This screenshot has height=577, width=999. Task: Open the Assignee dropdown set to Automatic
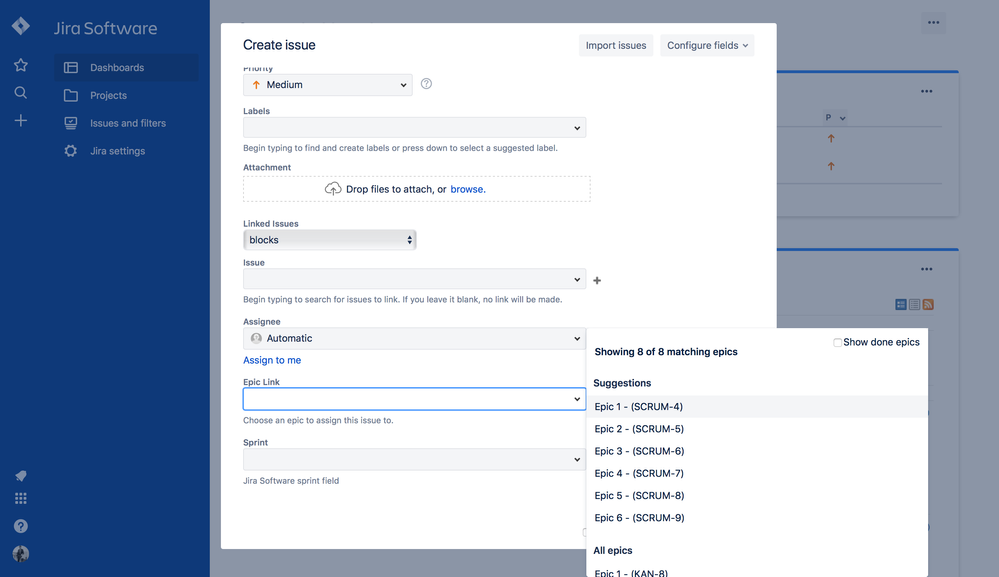coord(414,338)
